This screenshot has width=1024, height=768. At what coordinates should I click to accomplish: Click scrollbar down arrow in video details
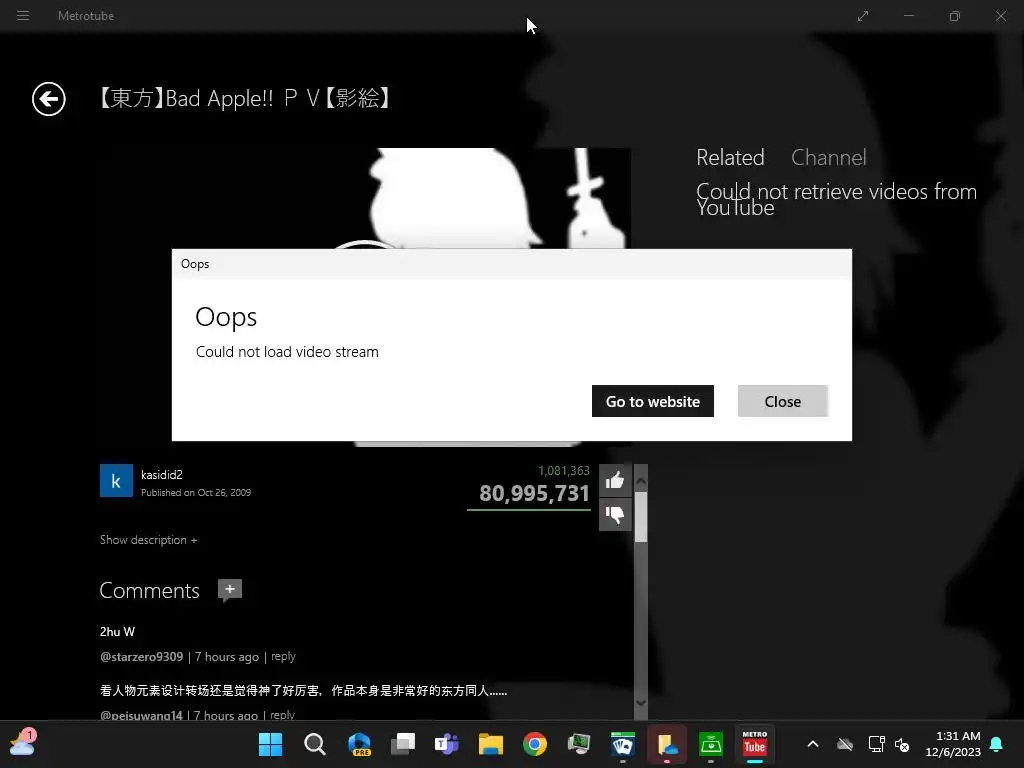[641, 703]
